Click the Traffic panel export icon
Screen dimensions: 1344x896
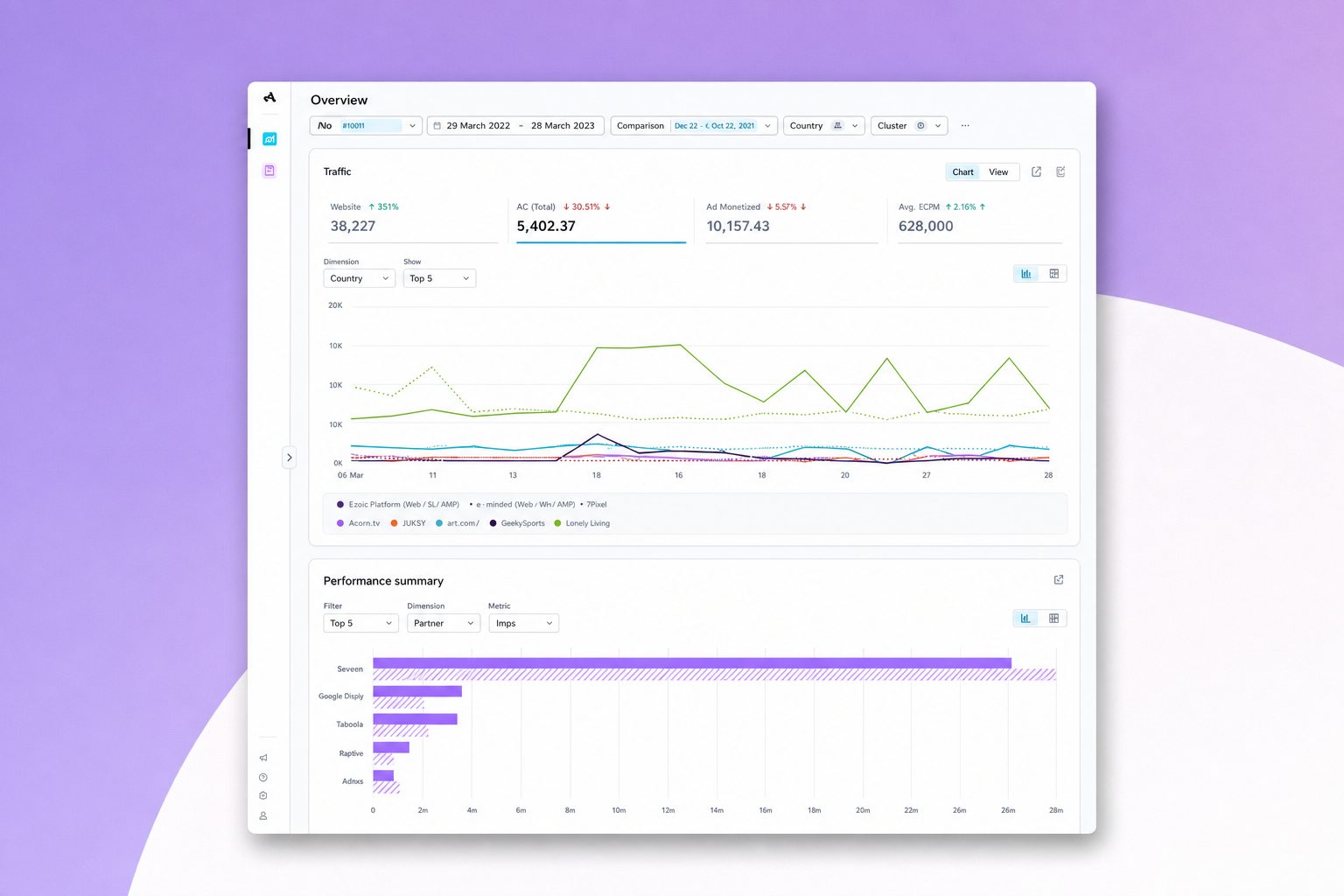tap(1060, 171)
